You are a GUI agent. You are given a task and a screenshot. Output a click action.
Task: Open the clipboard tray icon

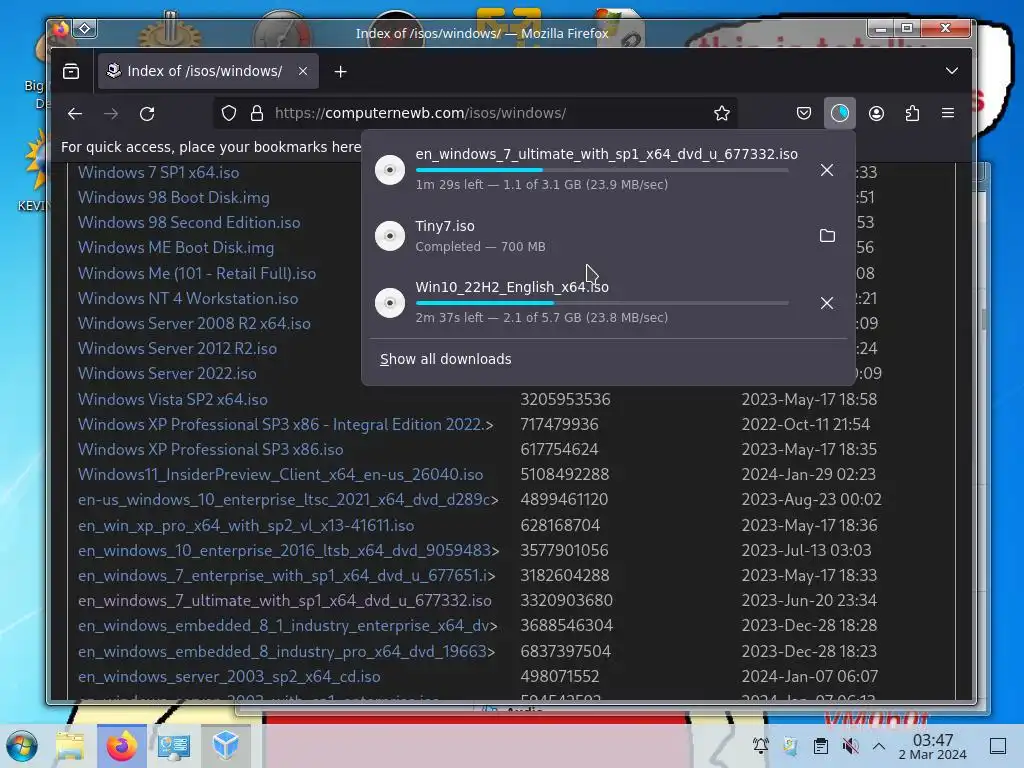[x=821, y=746]
